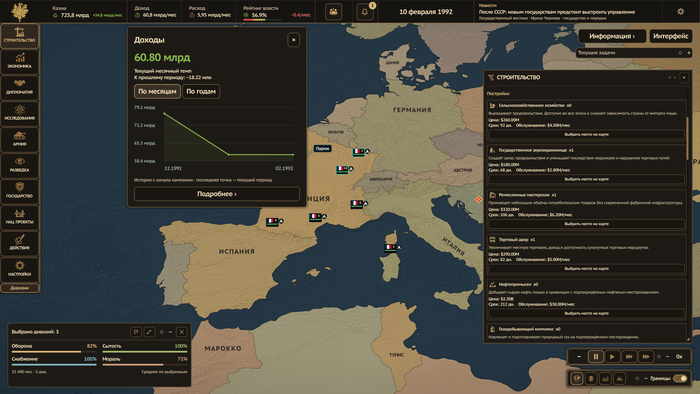Switch the income chart to По месяцам
The image size is (700, 394).
click(x=157, y=91)
